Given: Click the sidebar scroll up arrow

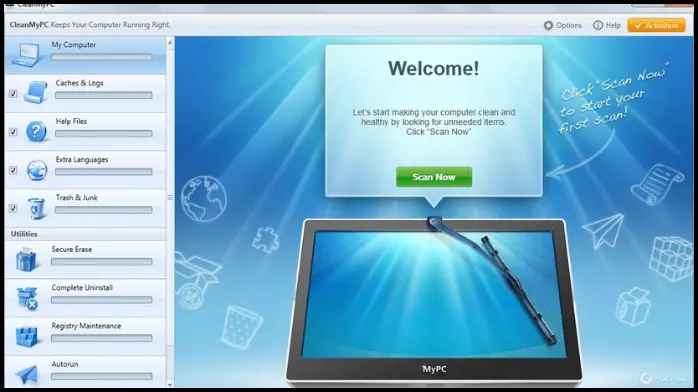Looking at the screenshot, I should (170, 43).
